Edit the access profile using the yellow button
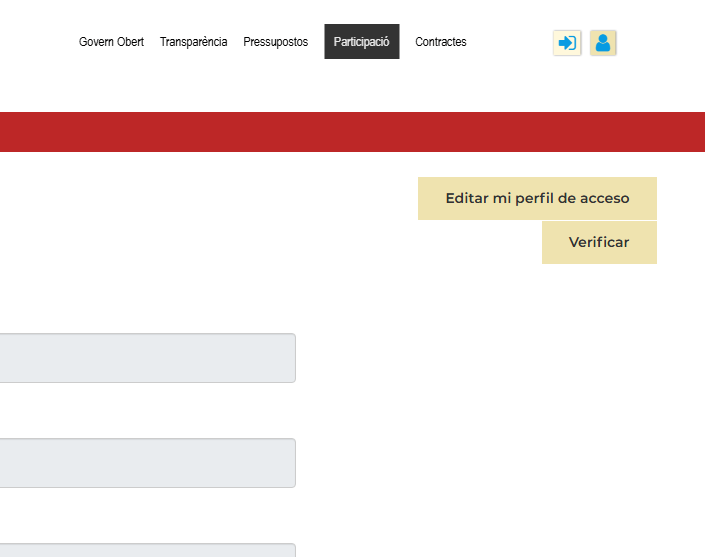Viewport: 705px width, 557px height. coord(537,198)
